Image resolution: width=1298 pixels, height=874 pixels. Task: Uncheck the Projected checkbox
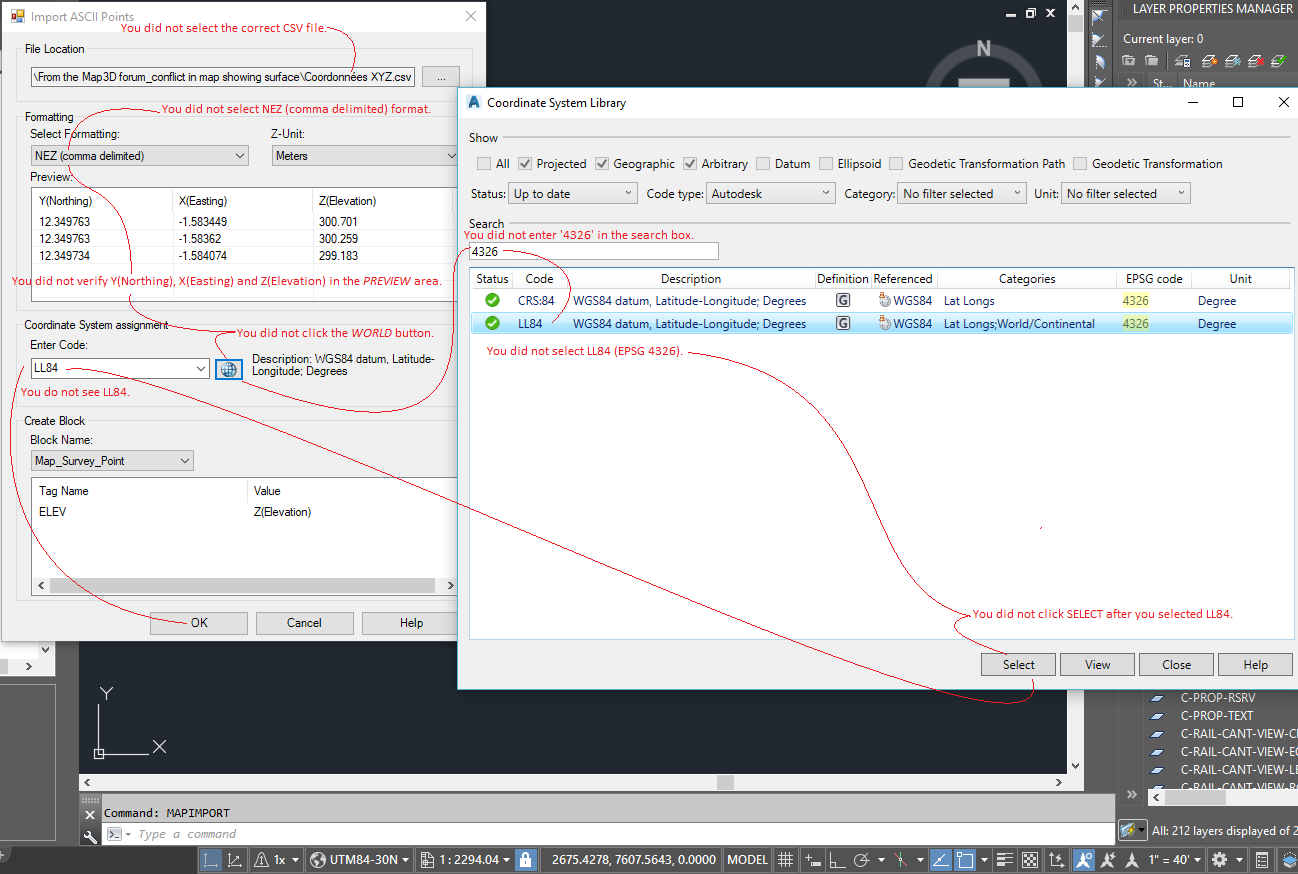[x=525, y=163]
